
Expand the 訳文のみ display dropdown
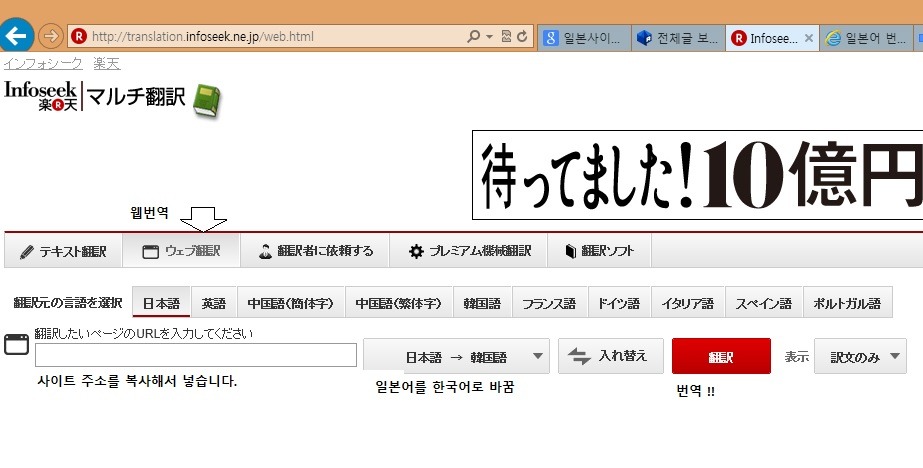860,356
